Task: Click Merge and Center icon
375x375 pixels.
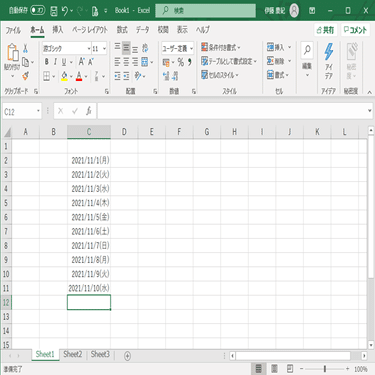Action: (145, 62)
